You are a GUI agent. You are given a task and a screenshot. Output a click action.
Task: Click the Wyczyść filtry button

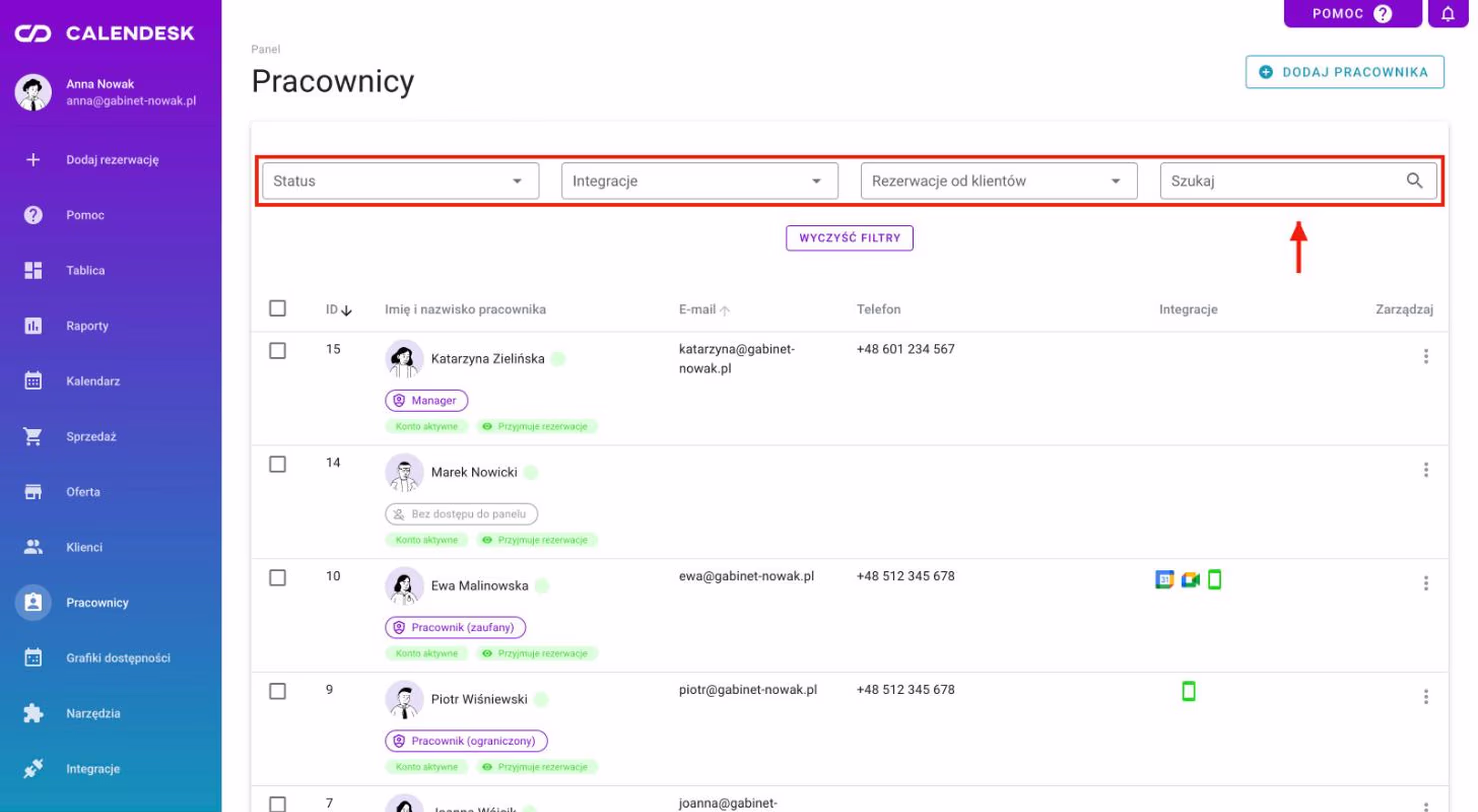[850, 238]
